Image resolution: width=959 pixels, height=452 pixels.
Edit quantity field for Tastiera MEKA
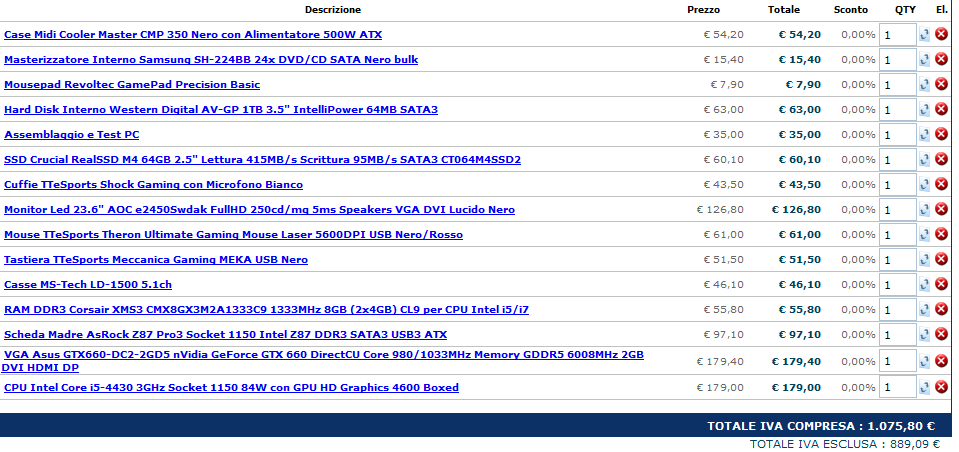click(898, 261)
